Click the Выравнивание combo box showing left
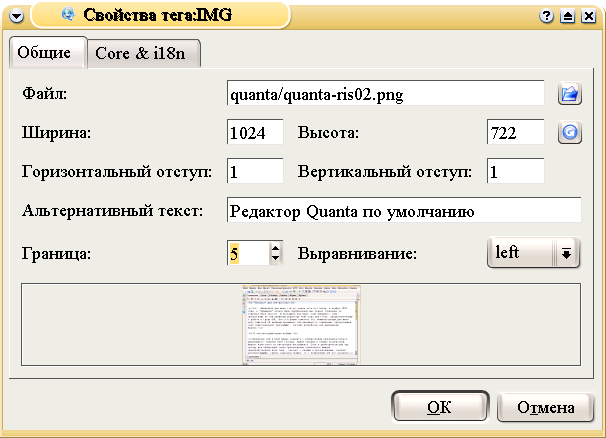This screenshot has height=438, width=606. [520, 253]
